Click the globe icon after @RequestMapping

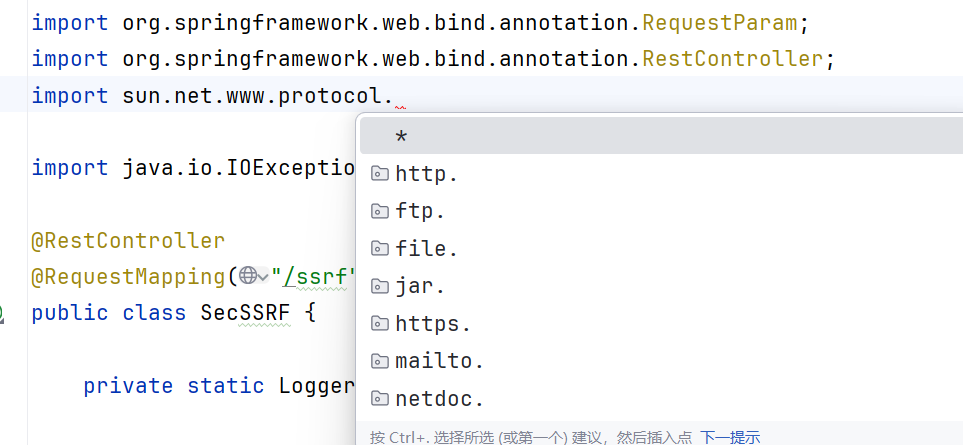pos(247,276)
